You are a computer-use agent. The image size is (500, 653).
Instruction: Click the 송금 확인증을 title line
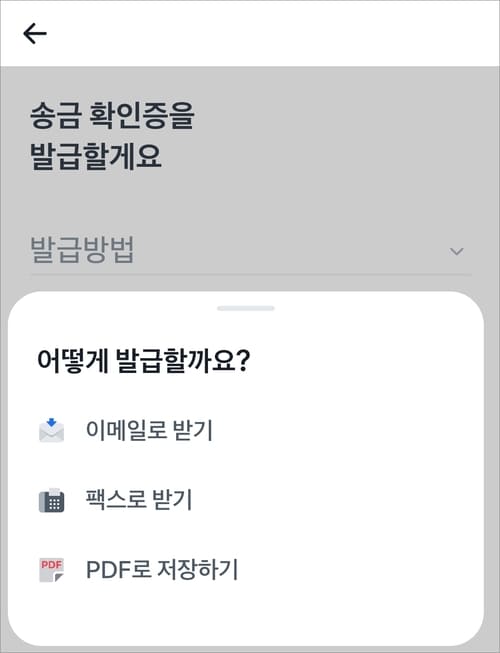pos(112,115)
